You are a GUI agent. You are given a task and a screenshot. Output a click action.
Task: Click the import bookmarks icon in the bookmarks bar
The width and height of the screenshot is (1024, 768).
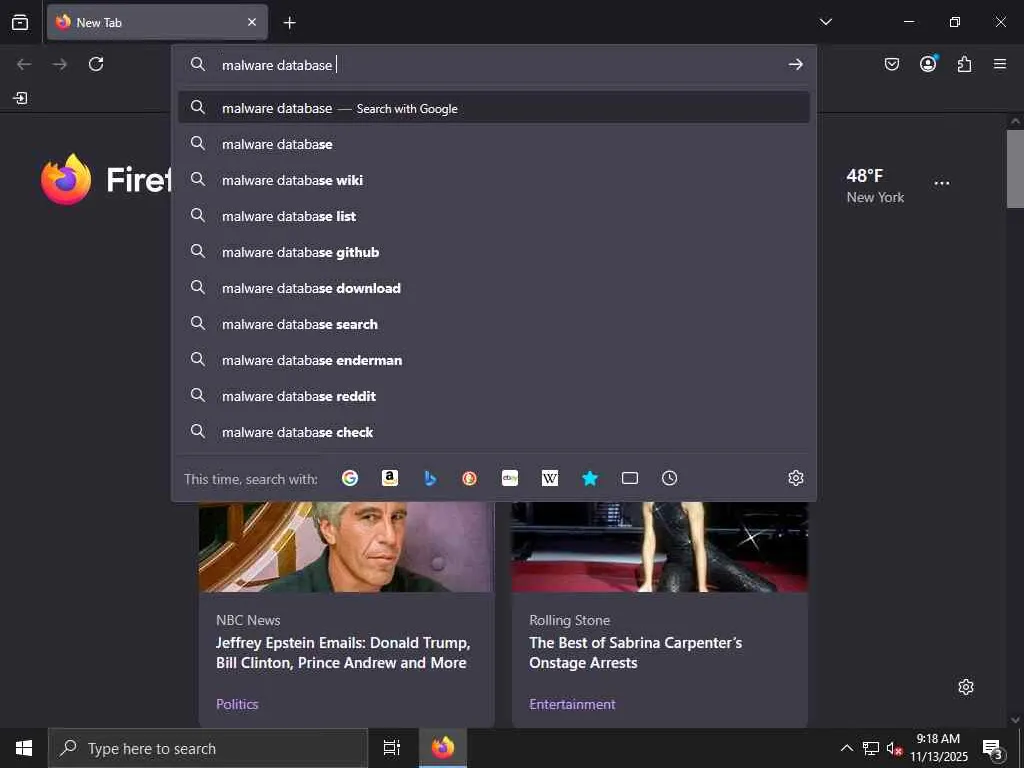(x=20, y=98)
